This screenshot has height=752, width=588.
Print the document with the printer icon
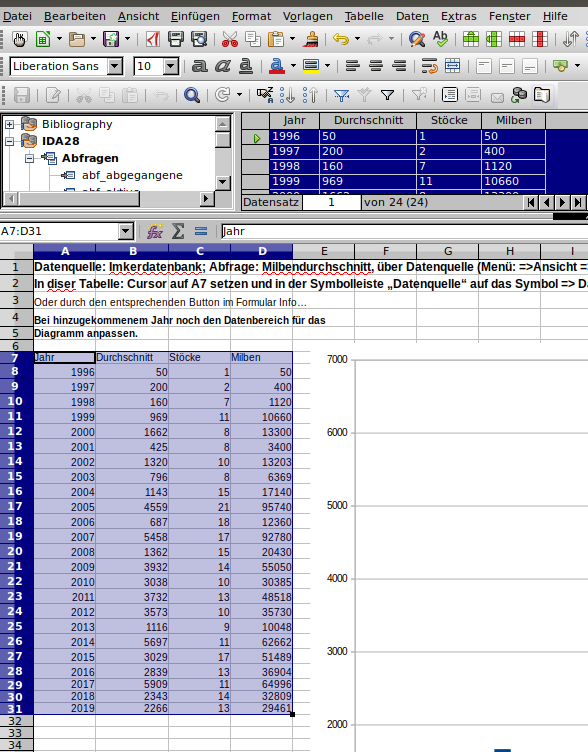(176, 39)
